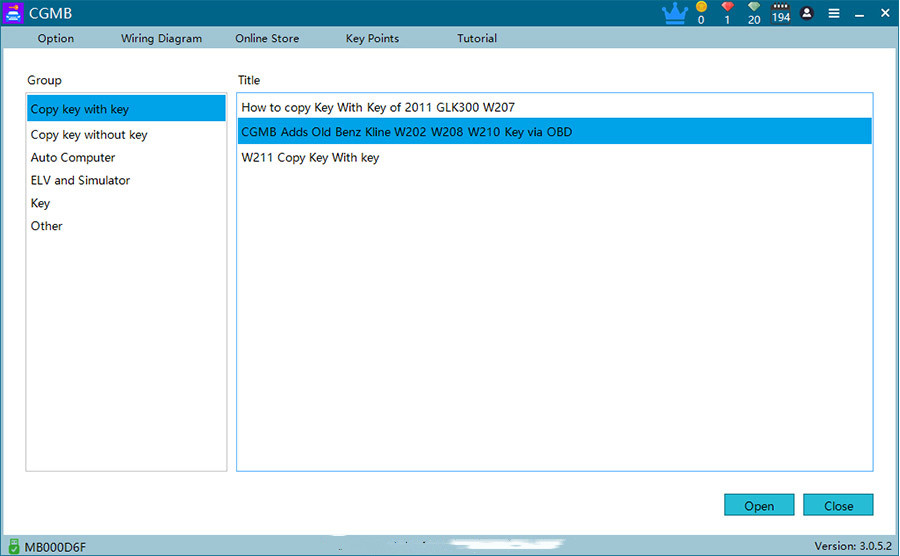Select W211 Copy Key With key tutorial

tap(554, 157)
